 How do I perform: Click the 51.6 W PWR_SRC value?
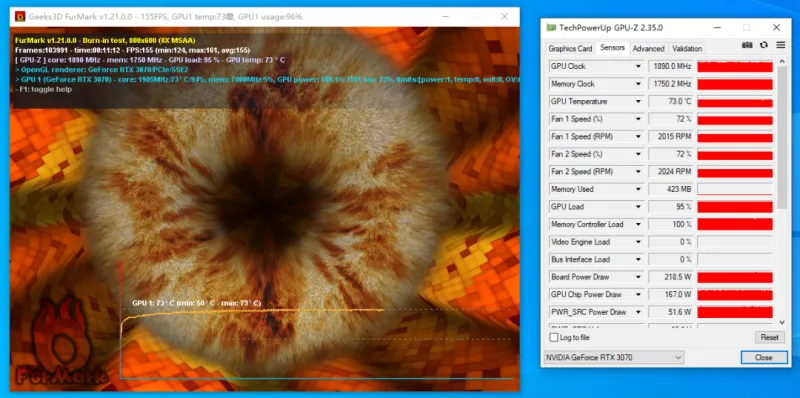[x=670, y=312]
